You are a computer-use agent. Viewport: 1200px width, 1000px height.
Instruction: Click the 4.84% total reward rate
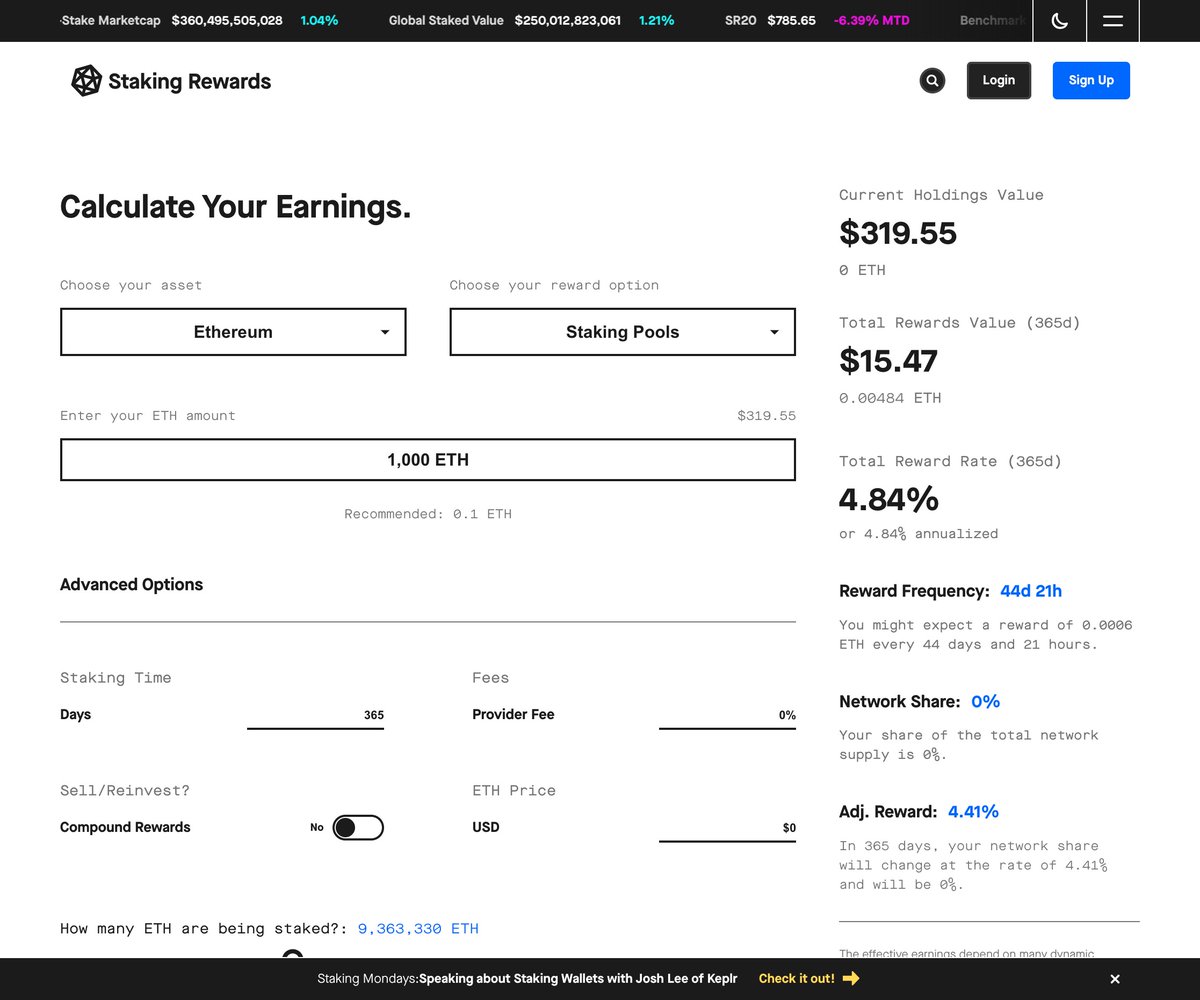[889, 498]
